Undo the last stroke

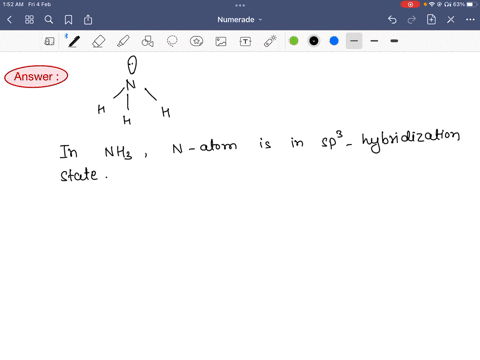pos(392,20)
